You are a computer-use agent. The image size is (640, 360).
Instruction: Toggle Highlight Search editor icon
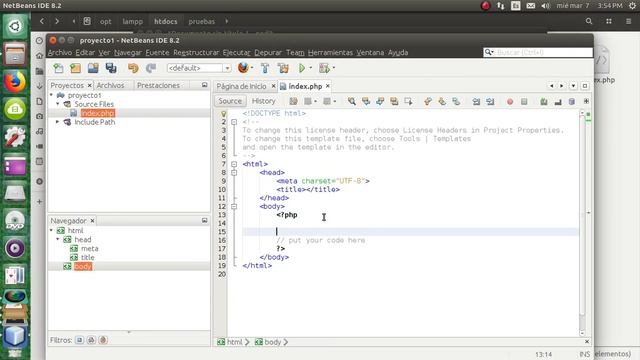(x=394, y=101)
